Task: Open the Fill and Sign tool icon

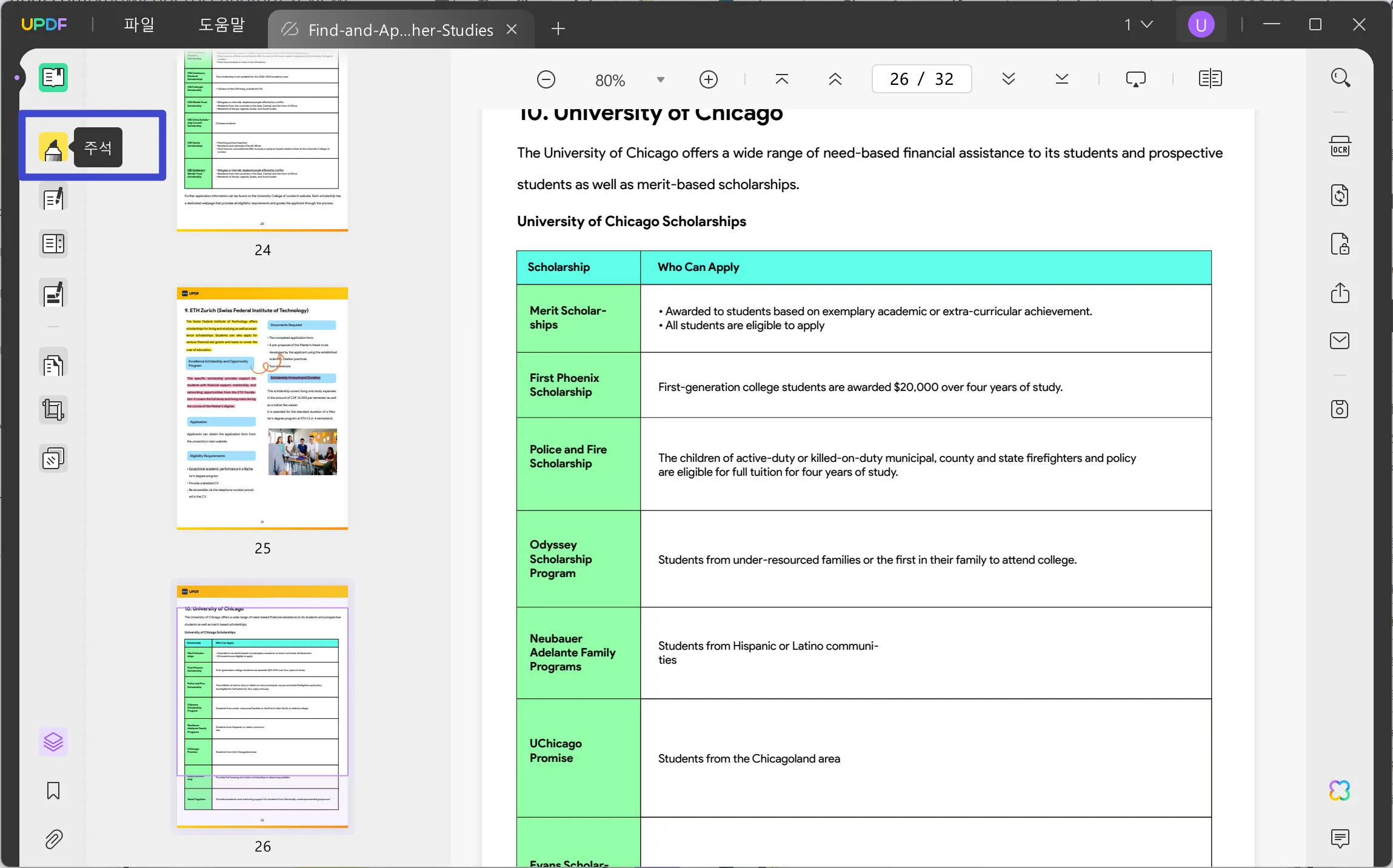Action: point(53,294)
